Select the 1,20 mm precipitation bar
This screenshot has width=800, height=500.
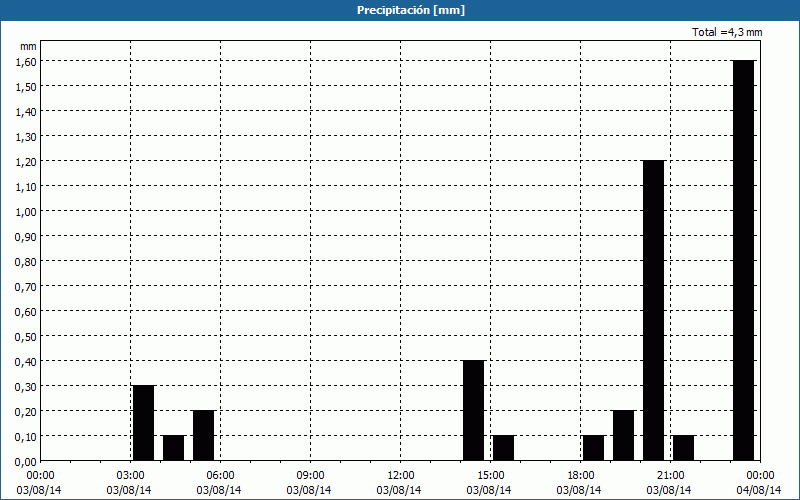pyautogui.click(x=654, y=311)
